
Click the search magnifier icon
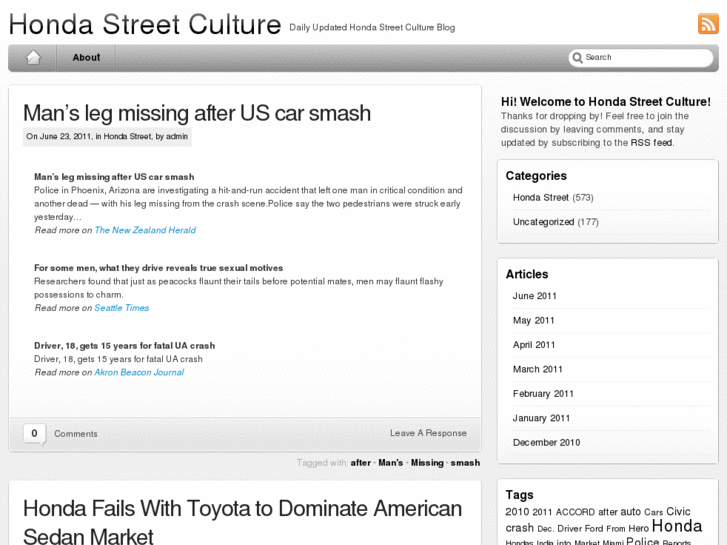(x=577, y=58)
